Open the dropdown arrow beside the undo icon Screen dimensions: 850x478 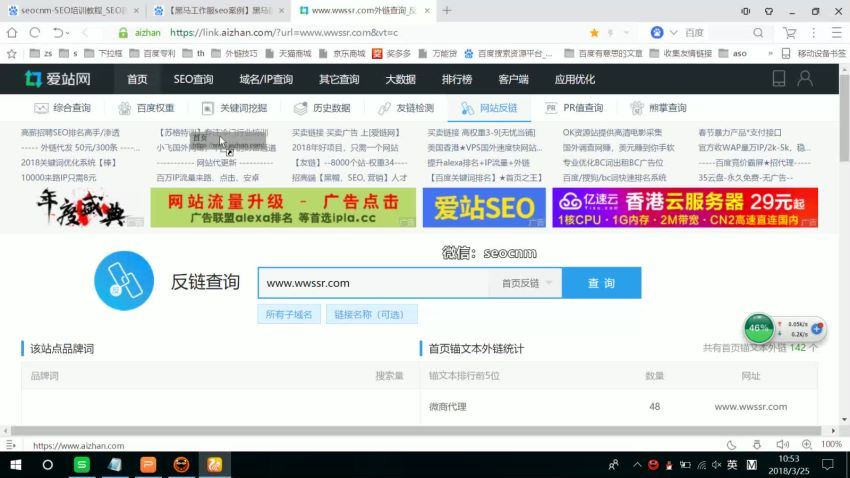(67, 33)
